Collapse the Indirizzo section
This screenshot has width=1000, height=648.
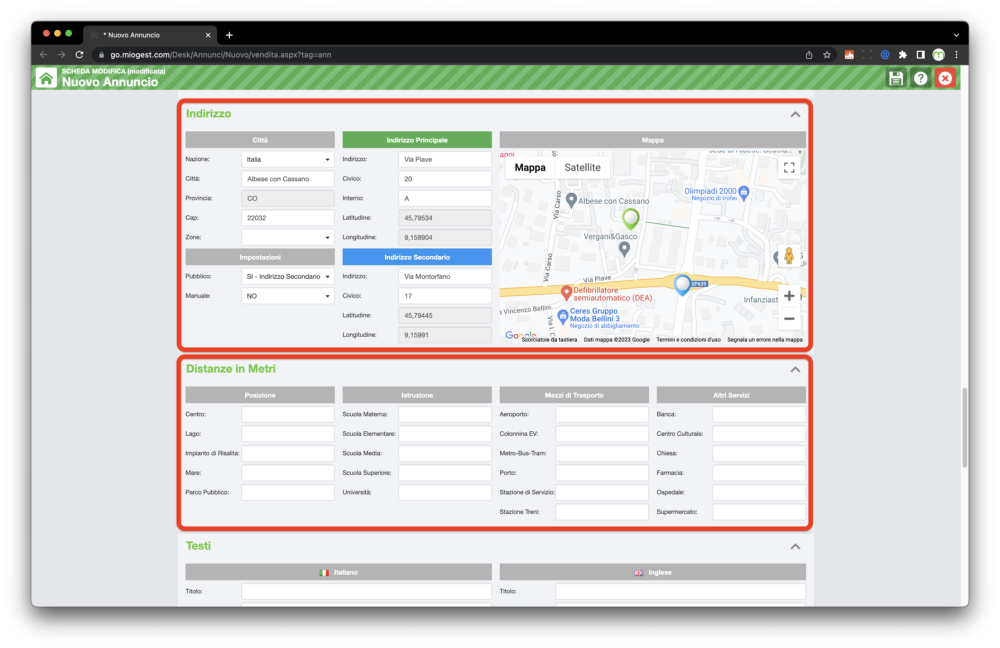pos(795,115)
